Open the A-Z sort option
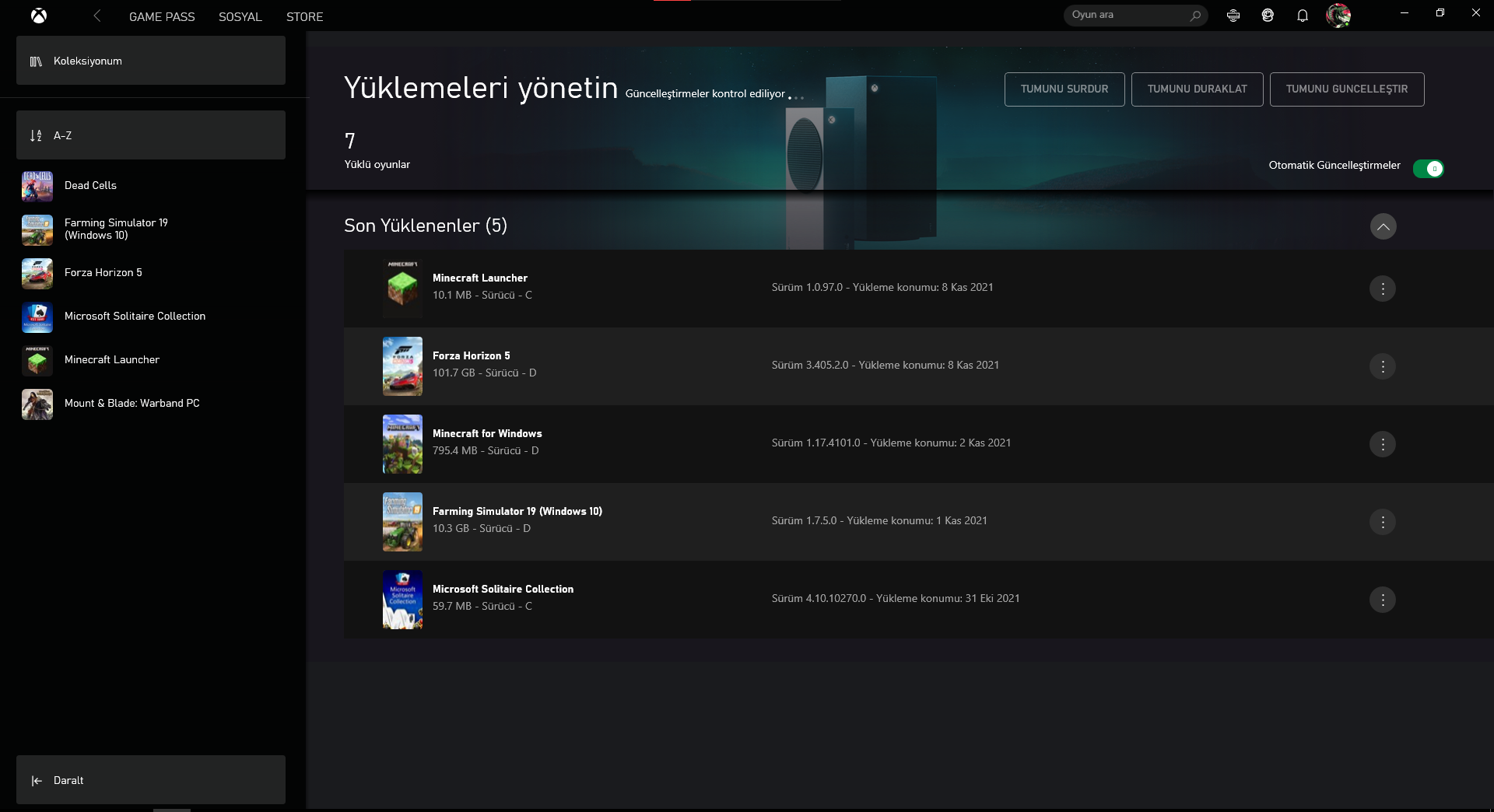Image resolution: width=1494 pixels, height=812 pixels. coord(151,135)
